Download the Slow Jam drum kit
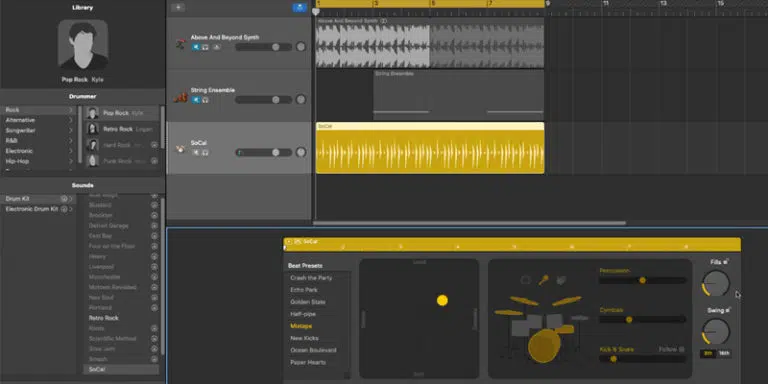The width and height of the screenshot is (768, 384). (x=154, y=349)
